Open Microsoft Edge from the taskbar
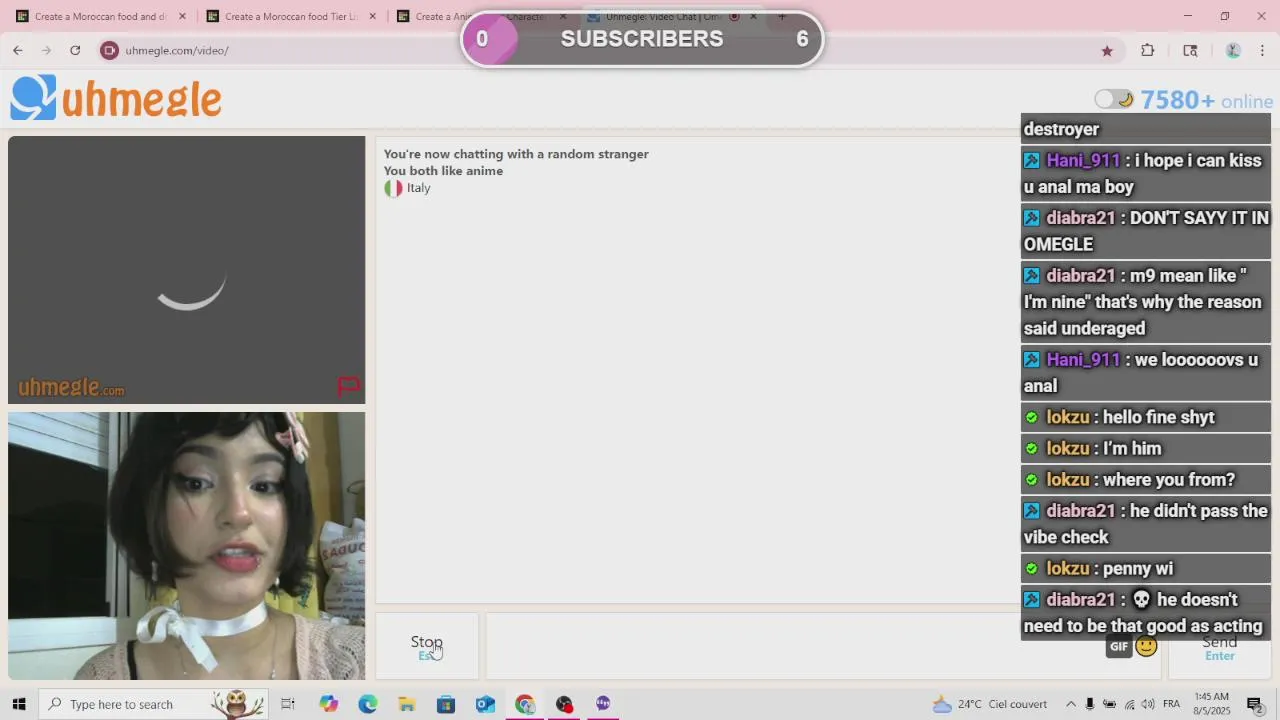 pyautogui.click(x=368, y=704)
